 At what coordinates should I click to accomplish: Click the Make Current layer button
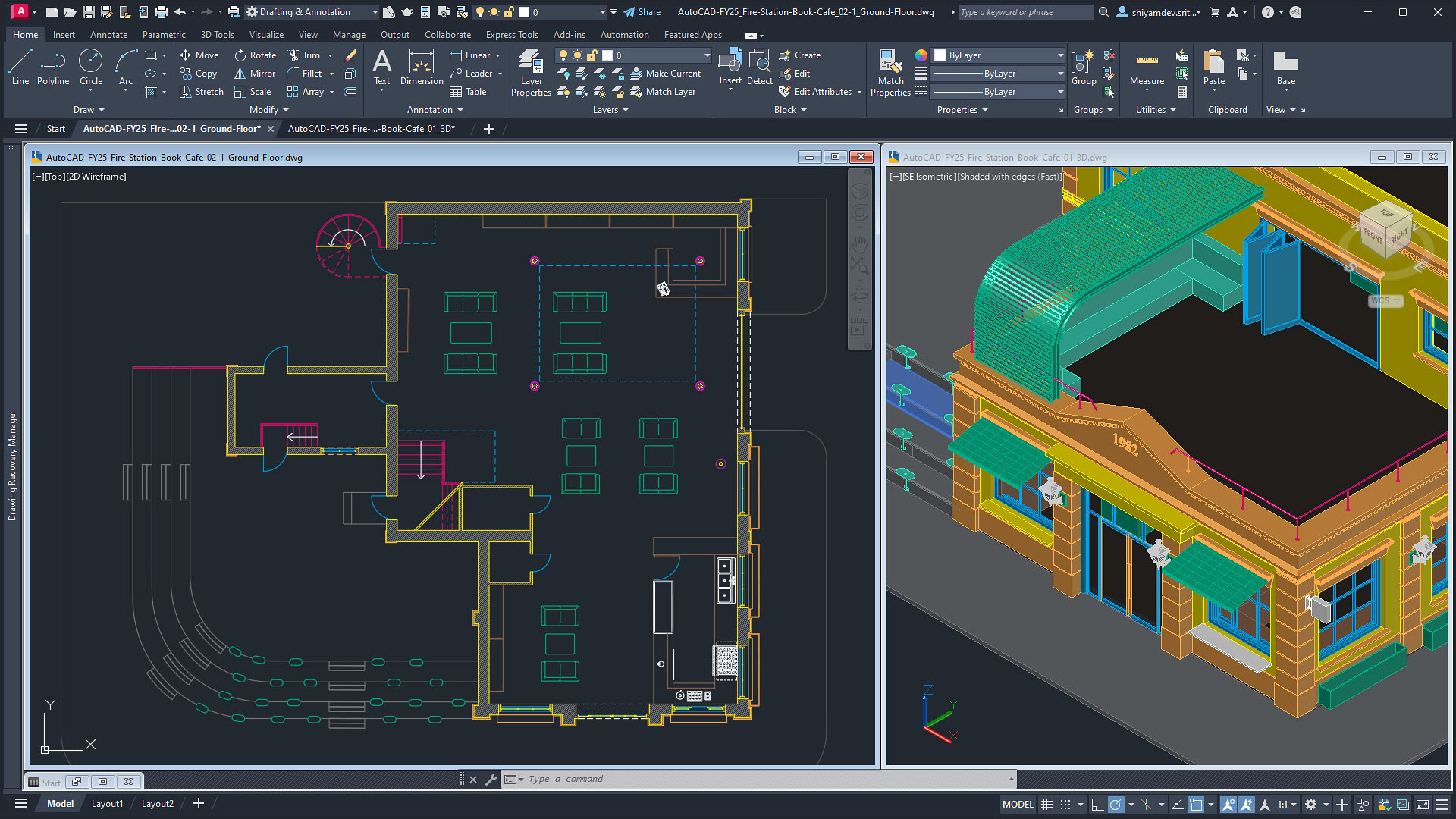pos(668,74)
